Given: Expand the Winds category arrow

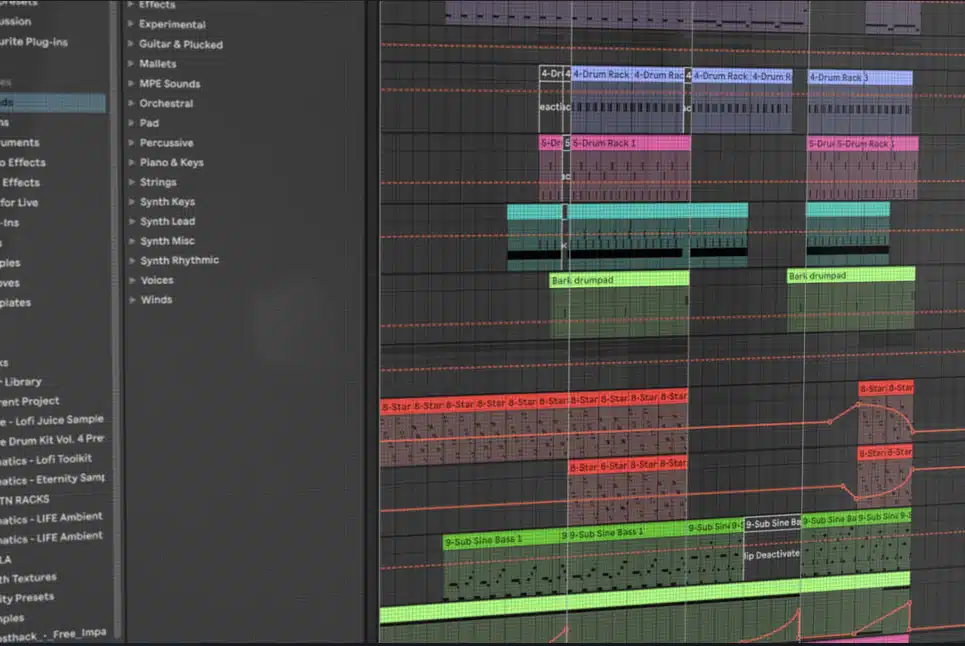Looking at the screenshot, I should tap(132, 300).
